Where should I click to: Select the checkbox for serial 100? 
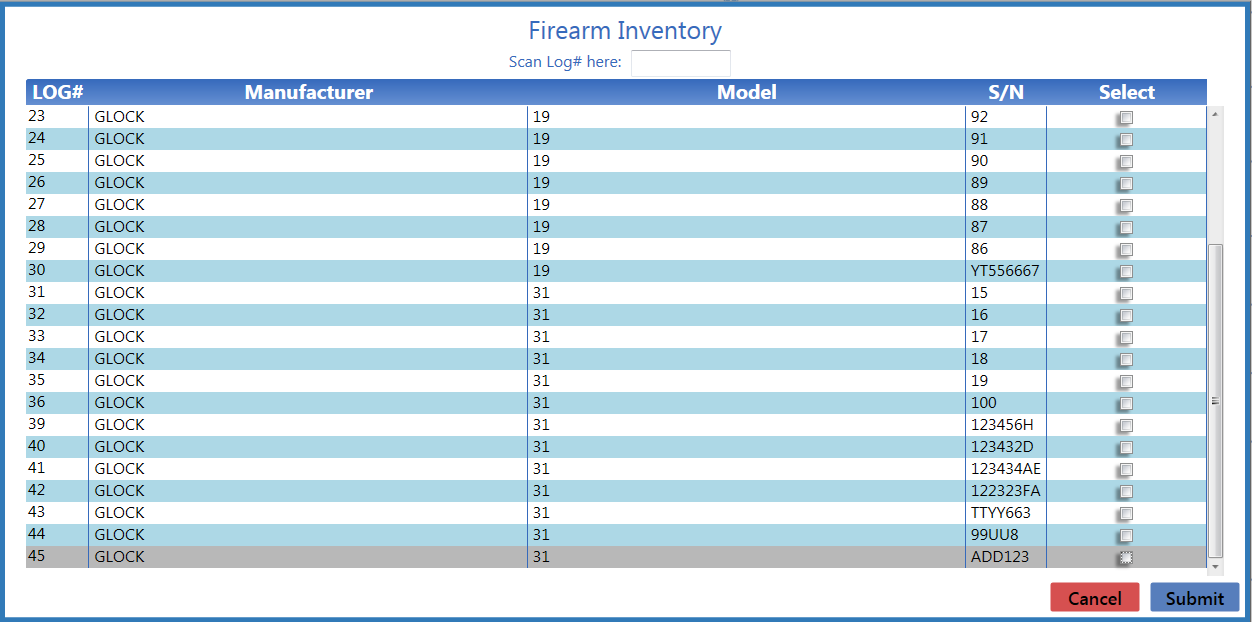(x=1126, y=404)
